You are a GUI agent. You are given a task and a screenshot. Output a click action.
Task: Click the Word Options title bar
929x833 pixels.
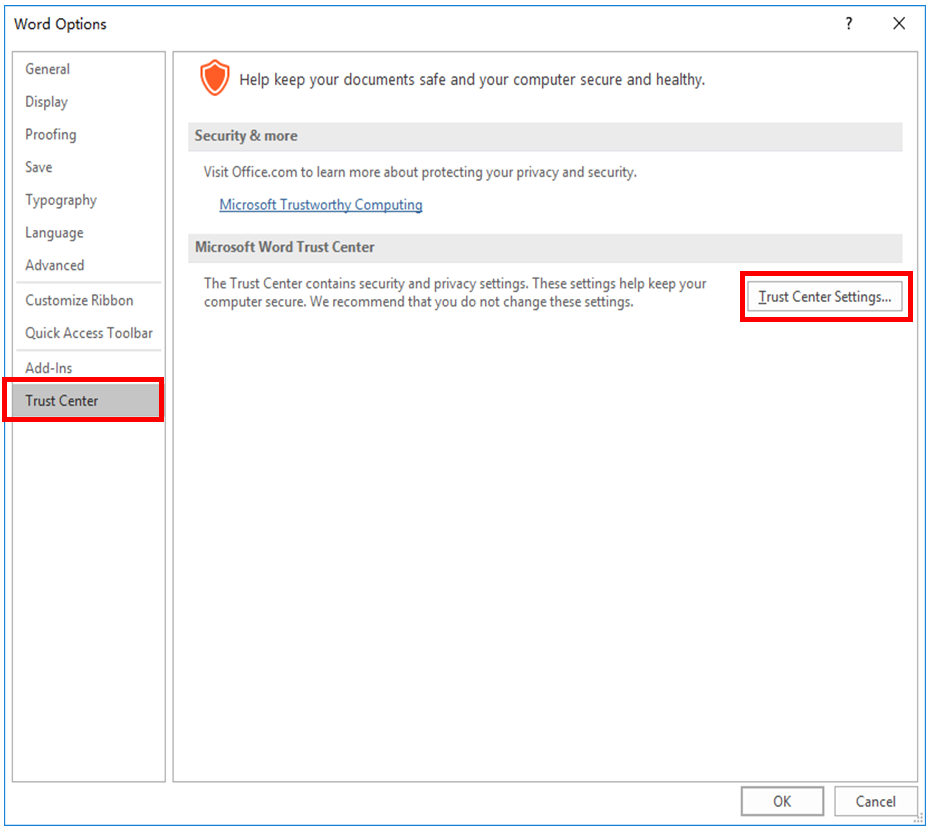[x=400, y=23]
